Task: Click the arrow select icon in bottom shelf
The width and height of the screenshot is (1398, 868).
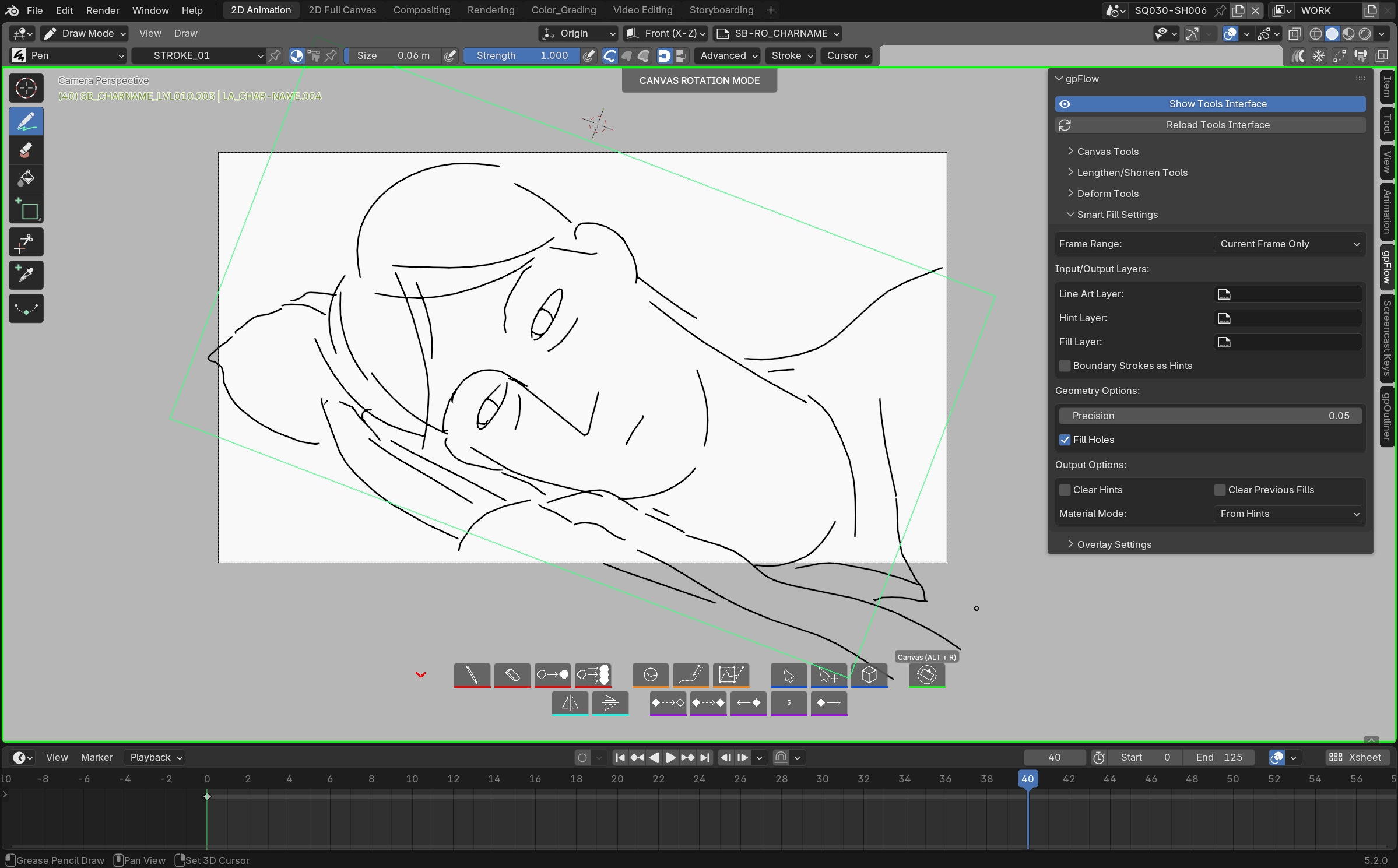Action: coord(788,674)
